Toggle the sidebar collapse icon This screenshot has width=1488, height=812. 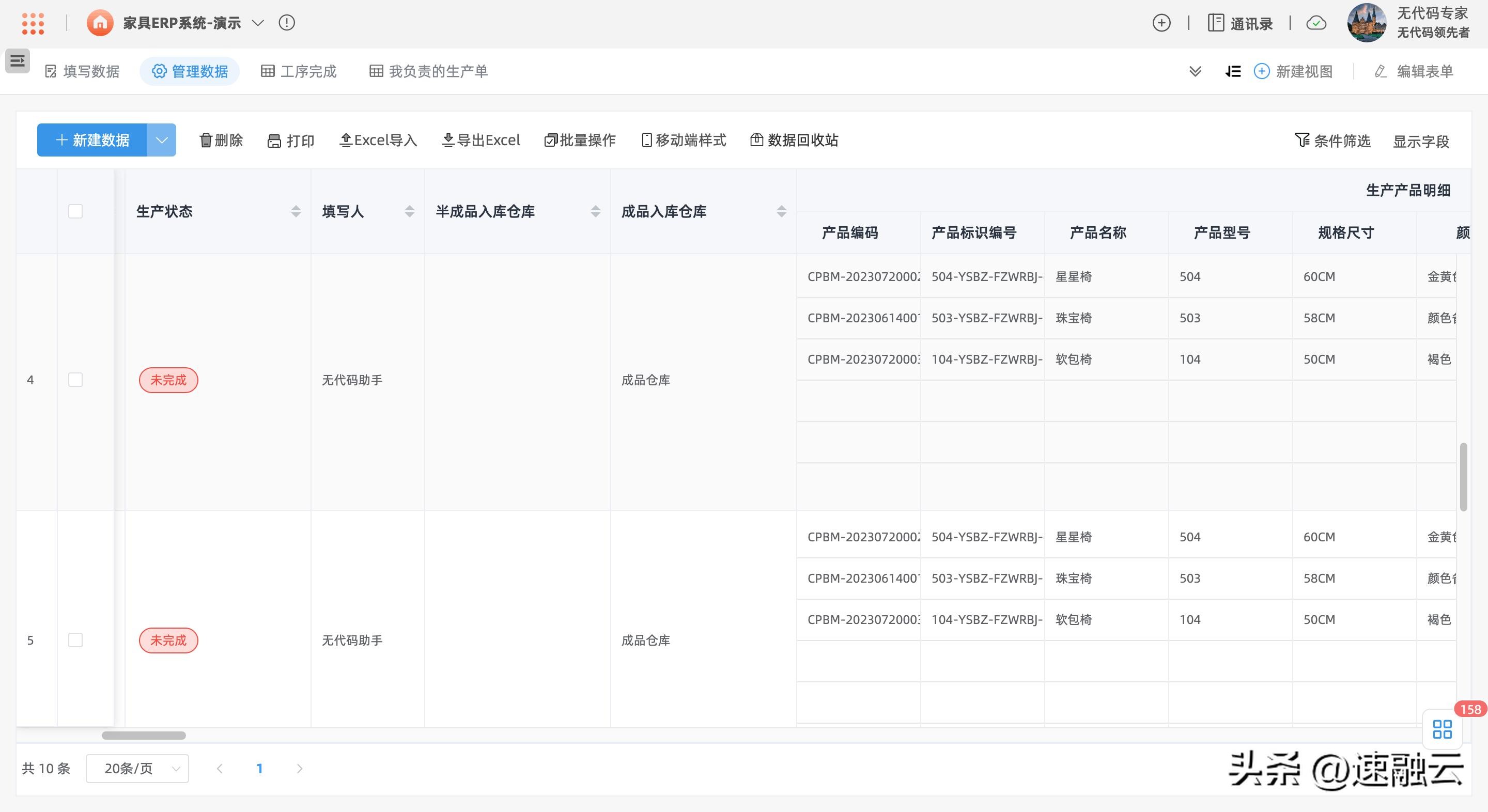18,60
